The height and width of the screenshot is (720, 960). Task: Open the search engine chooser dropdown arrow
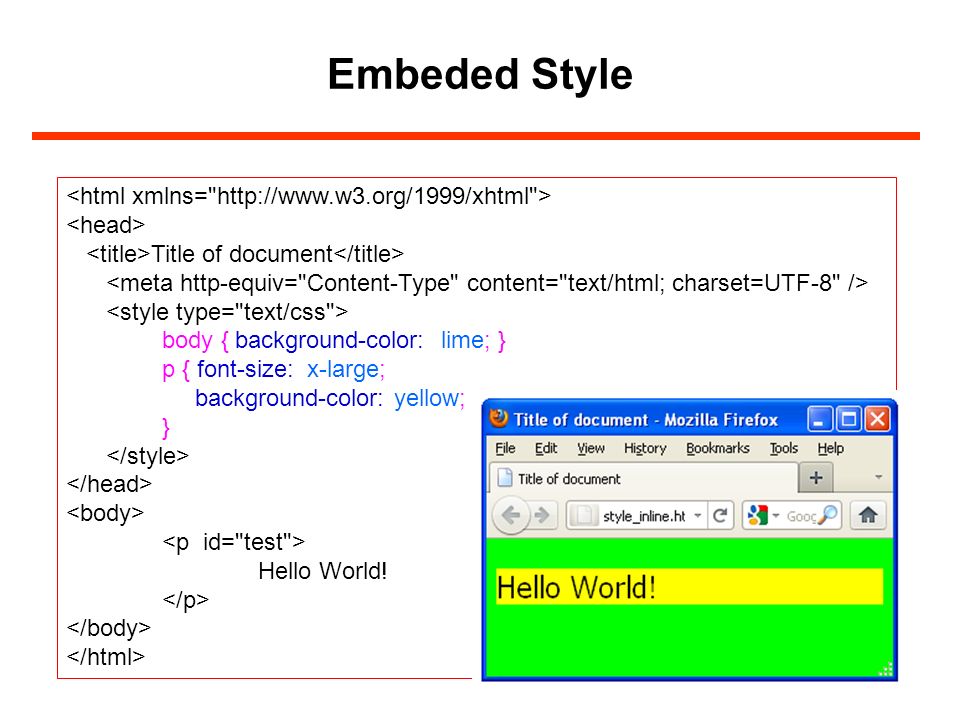[775, 516]
